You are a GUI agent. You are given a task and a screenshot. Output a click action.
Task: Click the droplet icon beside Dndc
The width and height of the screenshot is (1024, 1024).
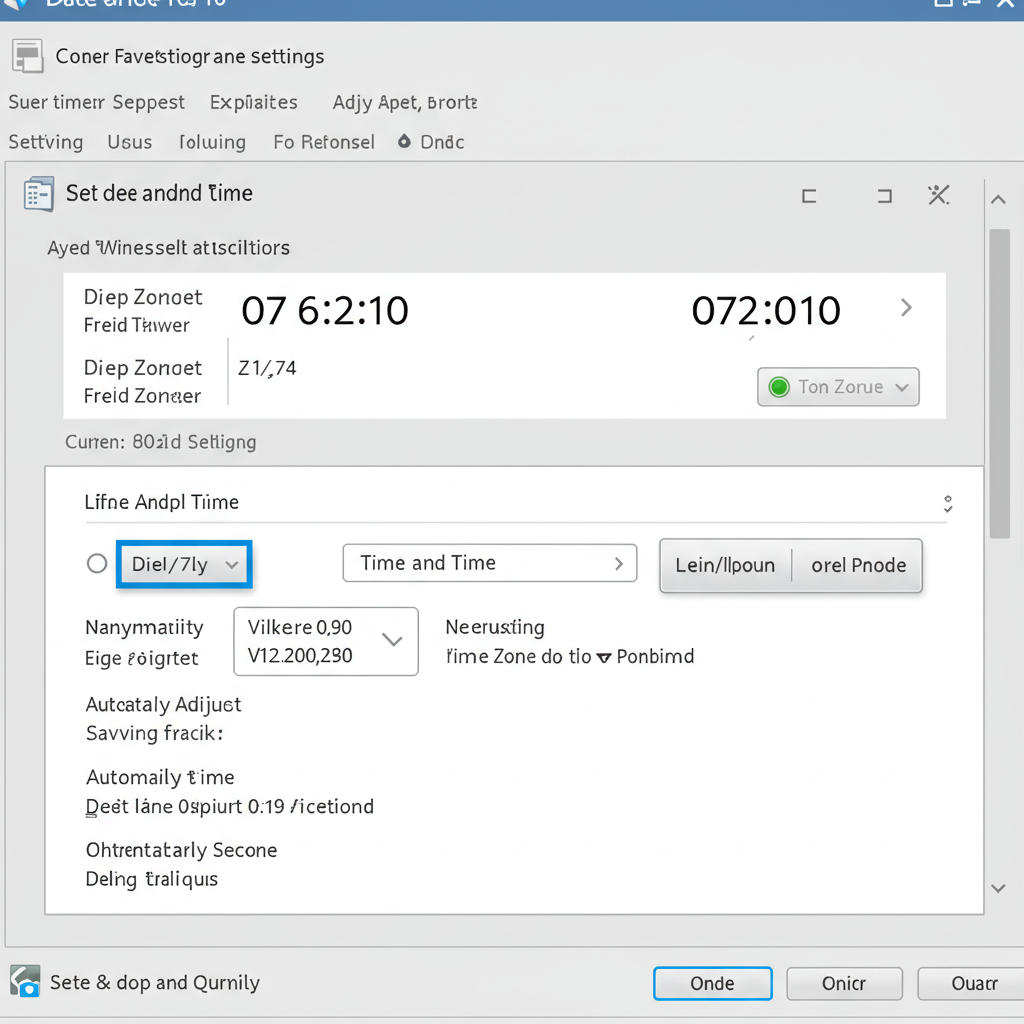[x=404, y=141]
